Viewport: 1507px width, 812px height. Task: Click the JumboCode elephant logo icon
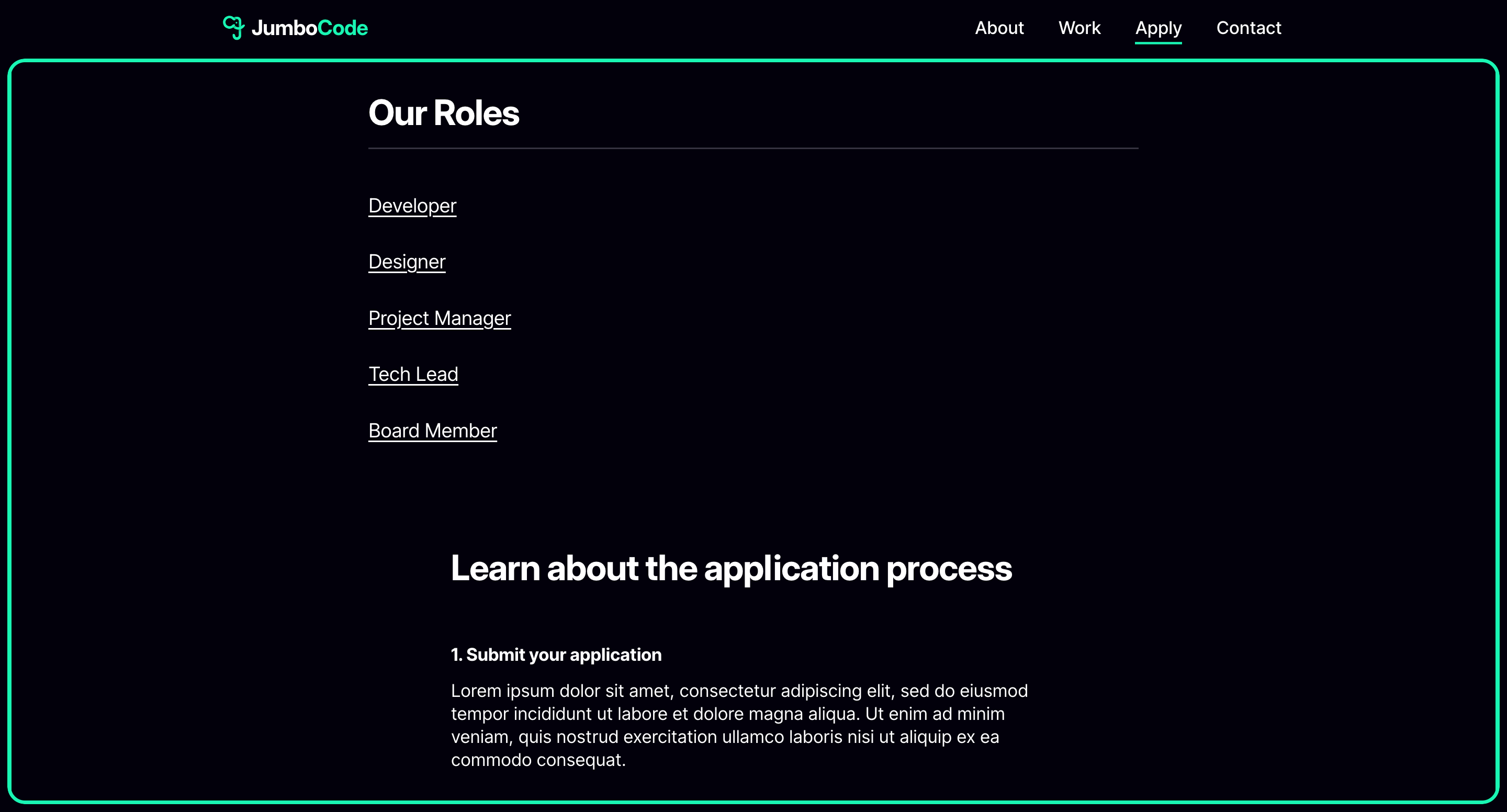[233, 28]
